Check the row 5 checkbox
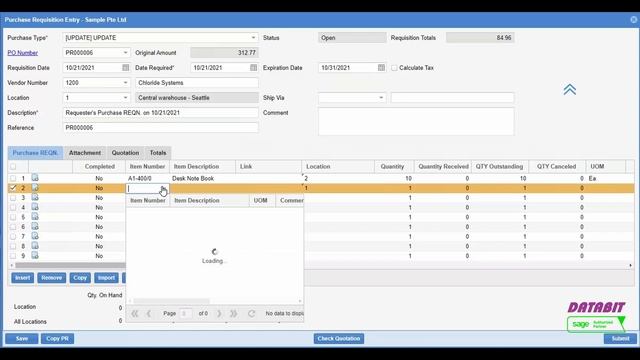The width and height of the screenshot is (640, 360). [13, 217]
